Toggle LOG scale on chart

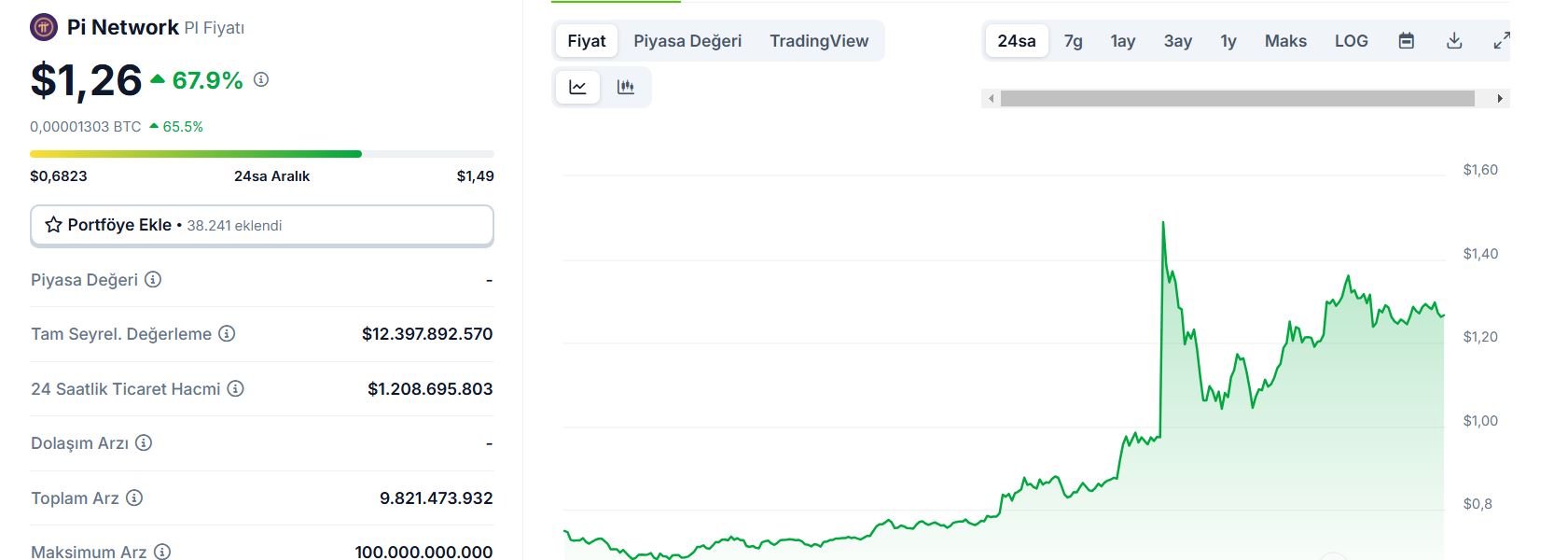[x=1351, y=41]
